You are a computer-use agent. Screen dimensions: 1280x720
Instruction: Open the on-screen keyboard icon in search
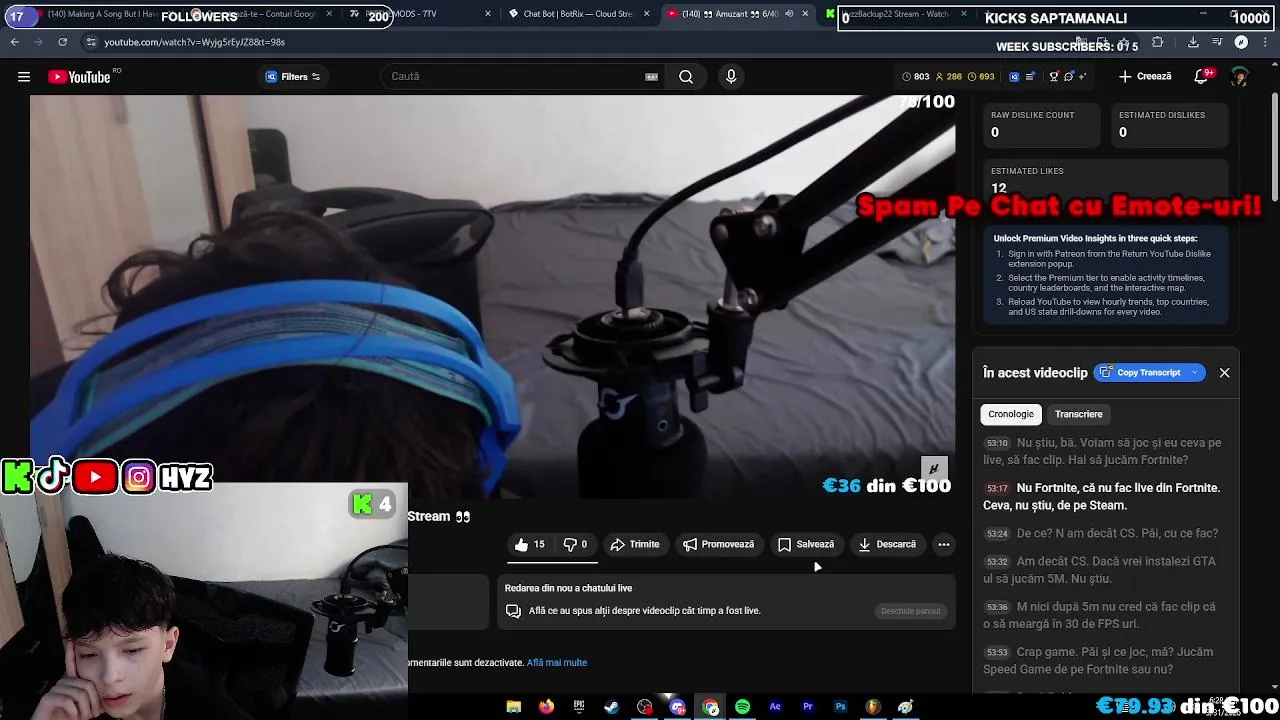click(651, 77)
